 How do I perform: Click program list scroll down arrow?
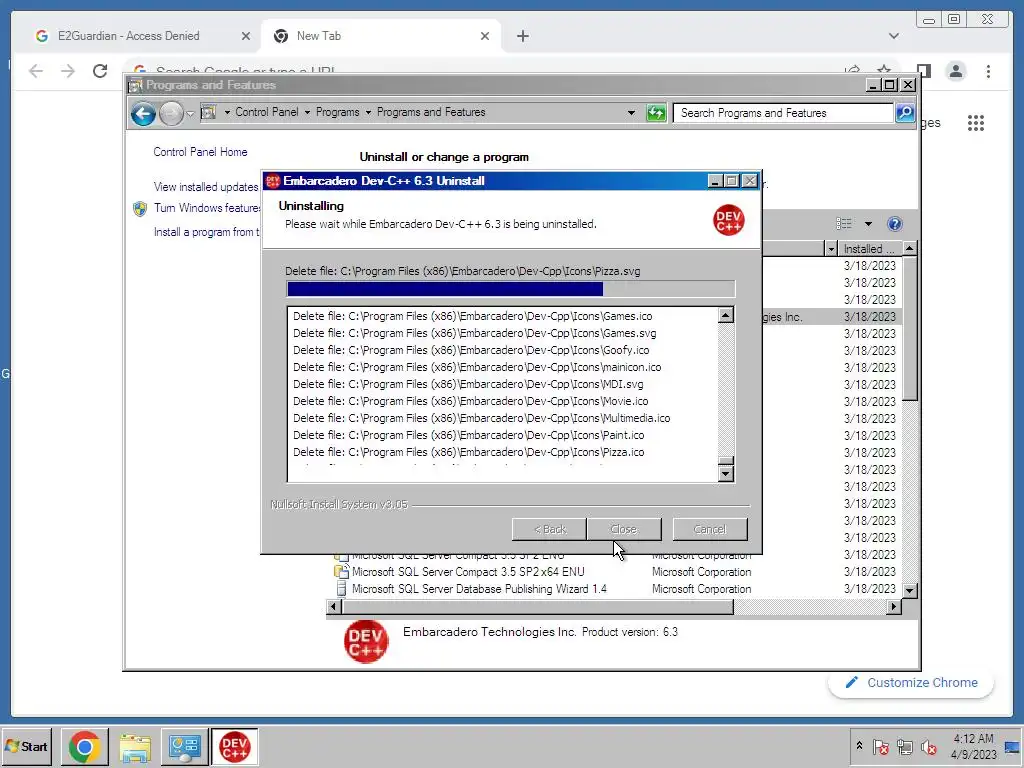909,590
